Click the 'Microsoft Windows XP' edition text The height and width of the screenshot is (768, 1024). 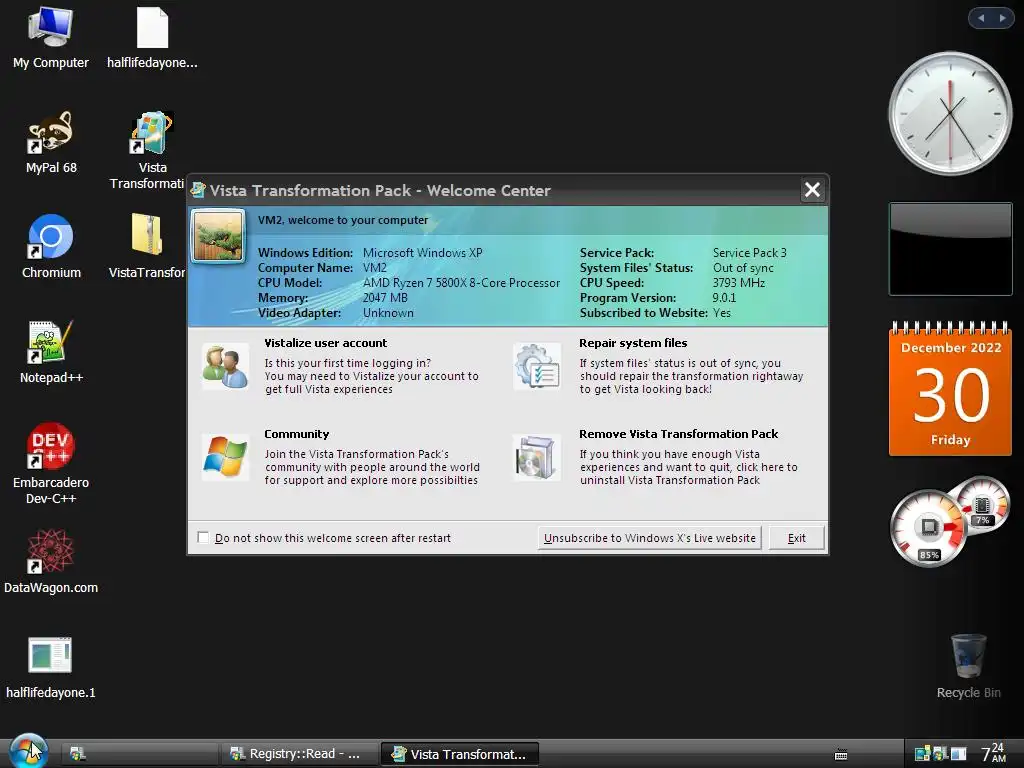tap(422, 253)
